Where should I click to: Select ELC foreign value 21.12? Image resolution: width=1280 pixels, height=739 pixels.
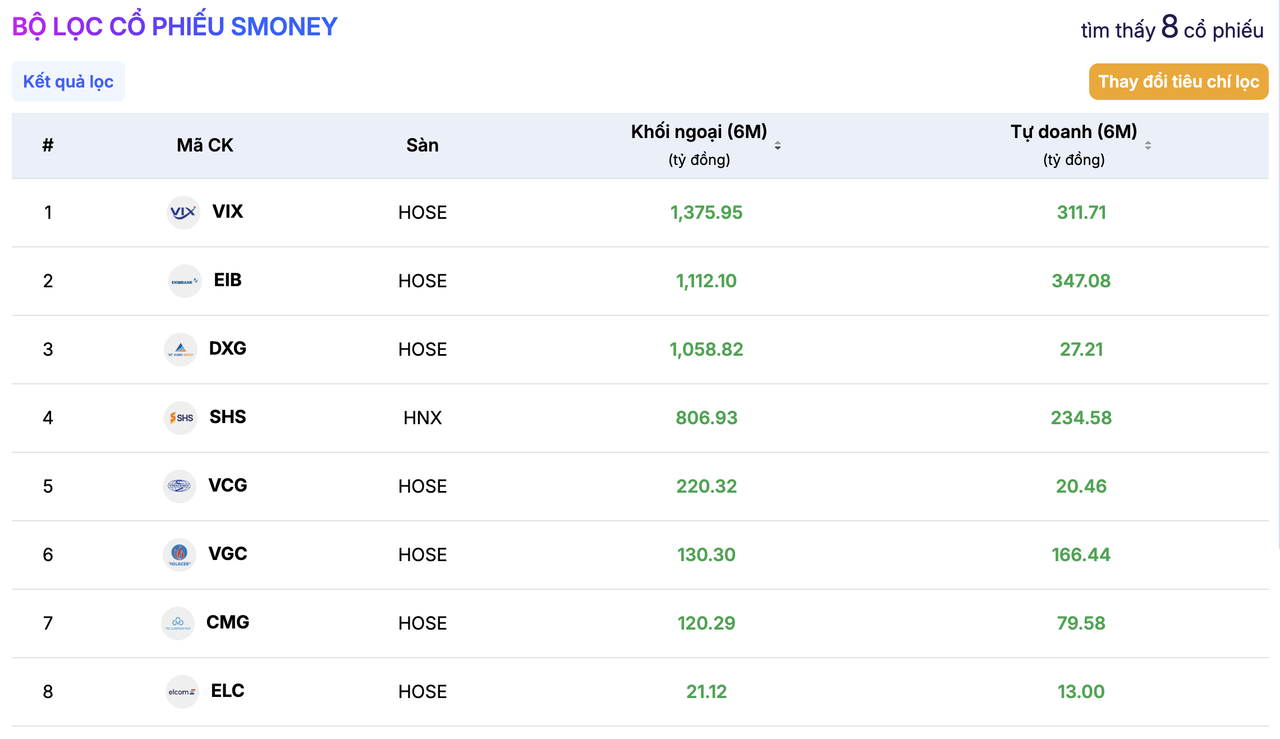pyautogui.click(x=707, y=692)
